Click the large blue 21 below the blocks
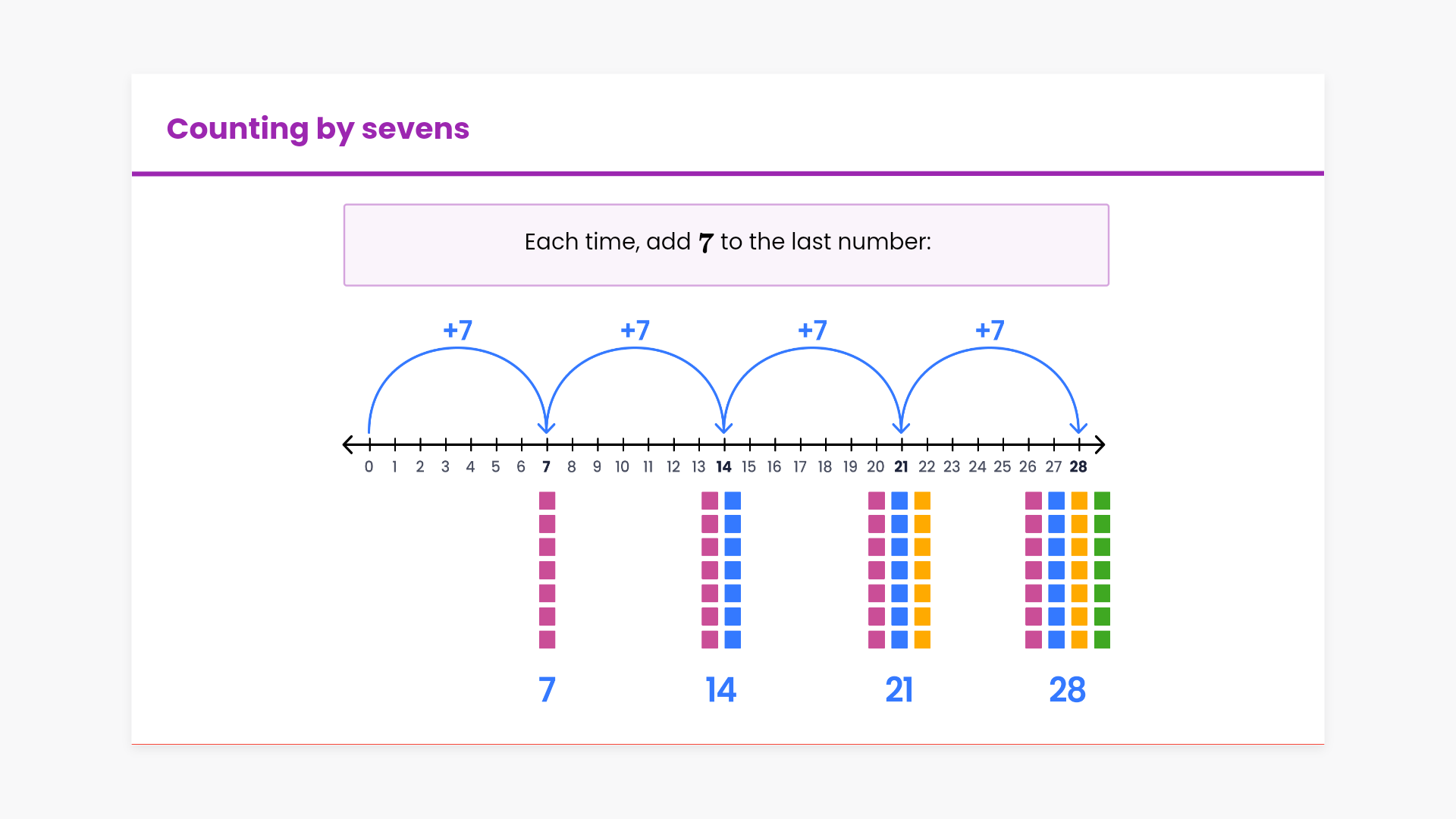Screen dimensions: 1456x819 pos(899,690)
